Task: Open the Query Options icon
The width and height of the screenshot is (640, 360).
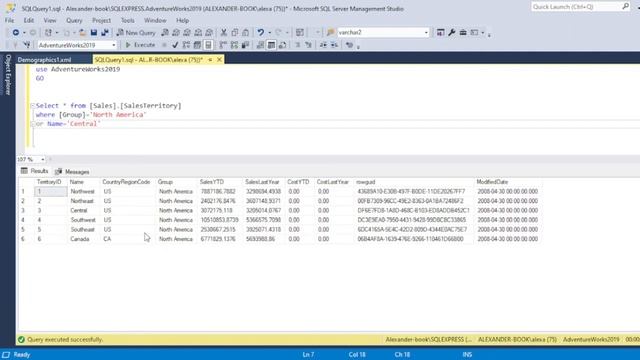Action: [x=197, y=45]
